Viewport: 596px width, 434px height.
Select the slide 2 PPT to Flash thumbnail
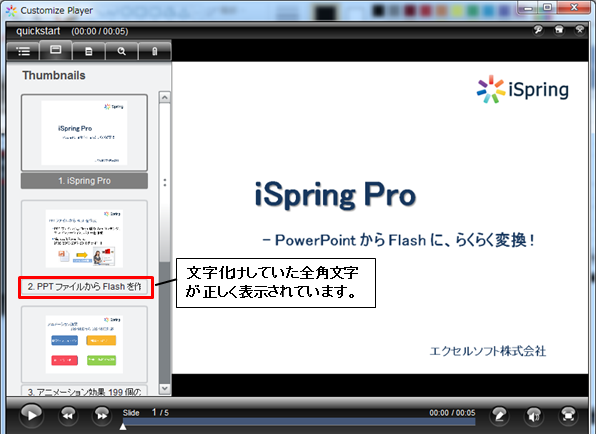[x=84, y=238]
